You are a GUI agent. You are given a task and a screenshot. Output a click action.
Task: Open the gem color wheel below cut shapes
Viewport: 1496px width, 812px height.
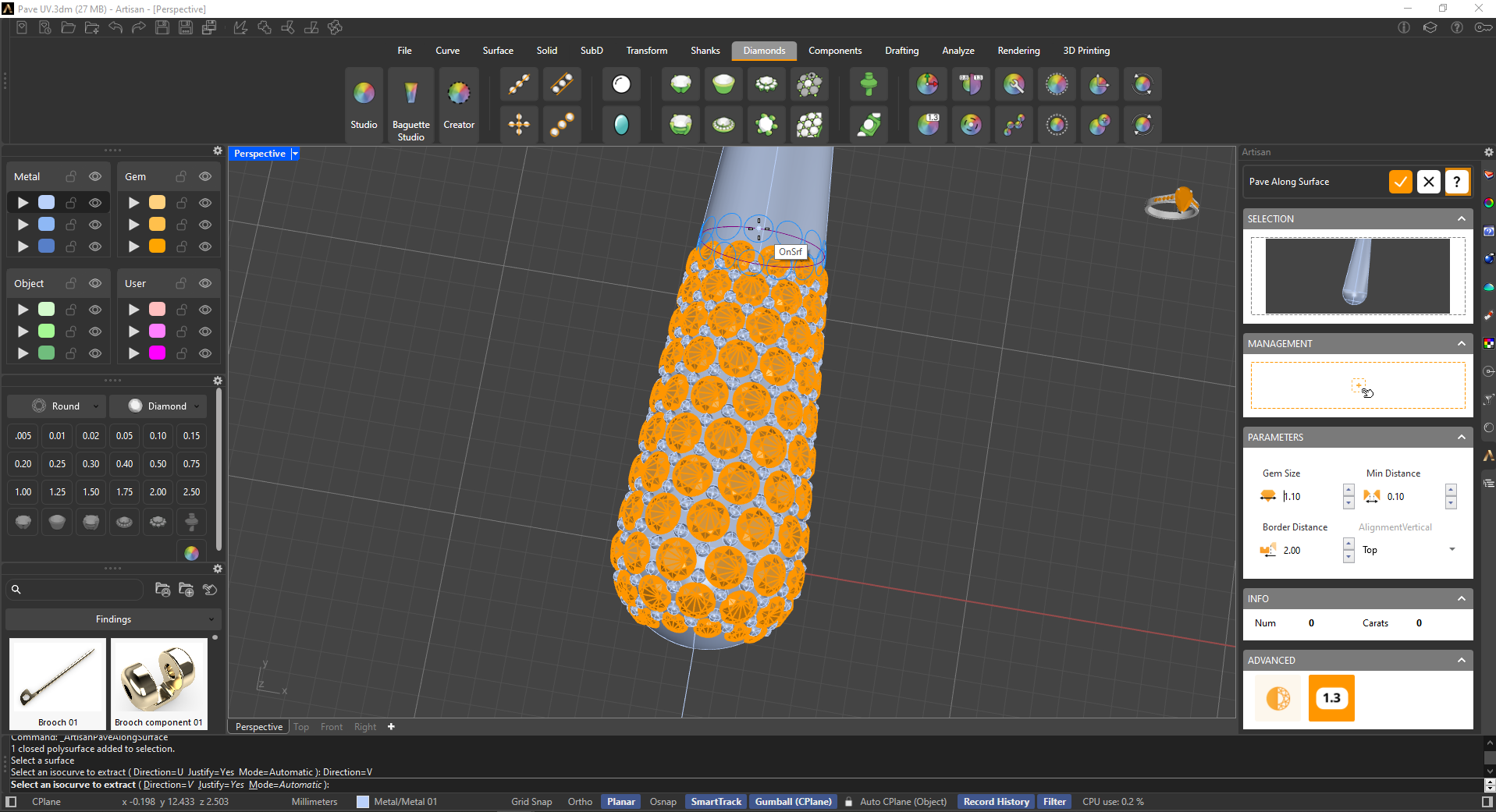(191, 553)
